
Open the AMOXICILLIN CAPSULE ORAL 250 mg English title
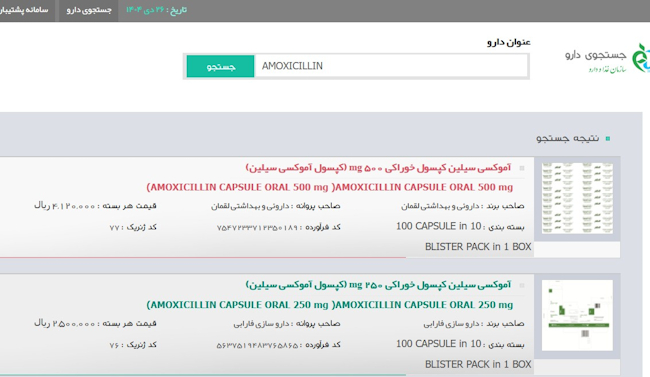330,305
